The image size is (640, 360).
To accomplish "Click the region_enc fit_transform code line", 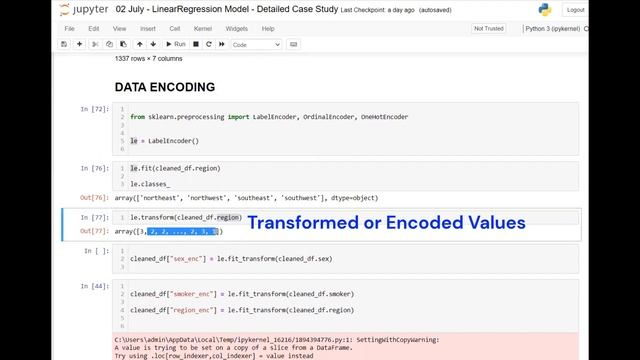I will tap(242, 310).
